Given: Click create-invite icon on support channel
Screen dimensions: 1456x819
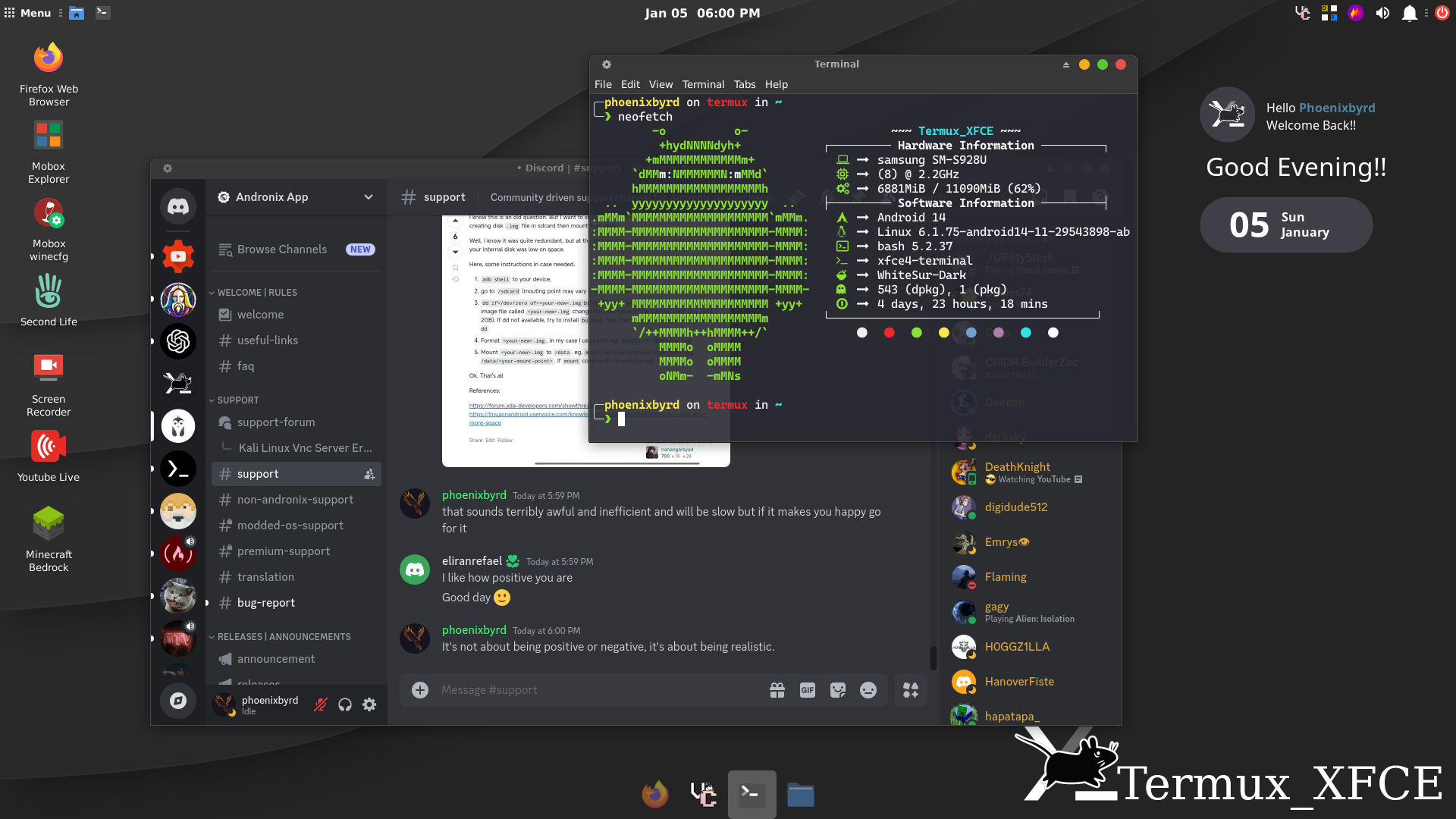Looking at the screenshot, I should coord(369,474).
